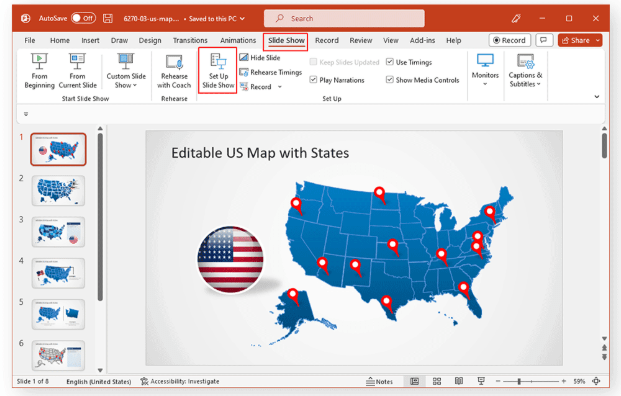Screen dimensions: 621x396
Task: Open Set Up Slide Show dialog
Action: coord(218,71)
